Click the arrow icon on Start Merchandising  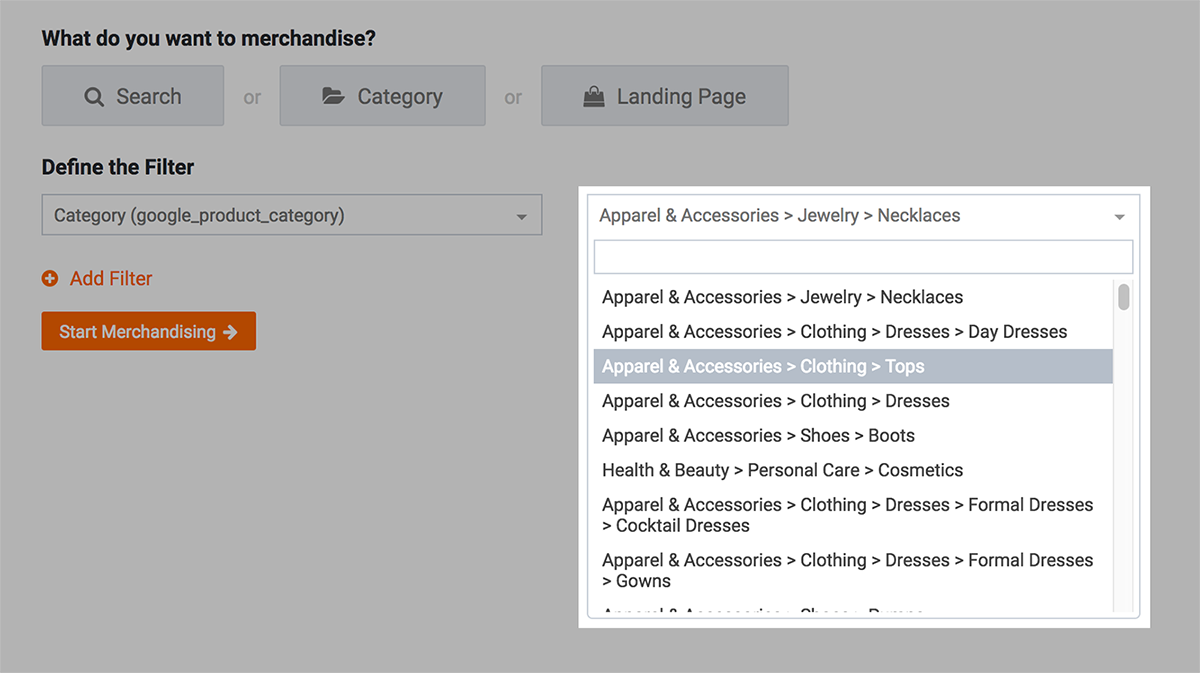coord(231,332)
